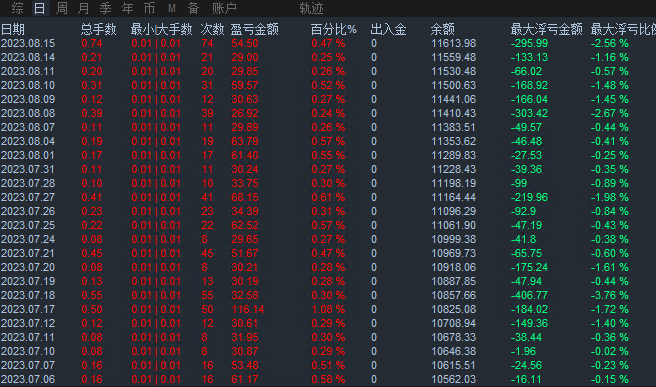Select date 2023.08.10
Viewport: 656px width, 387px height.
click(28, 85)
